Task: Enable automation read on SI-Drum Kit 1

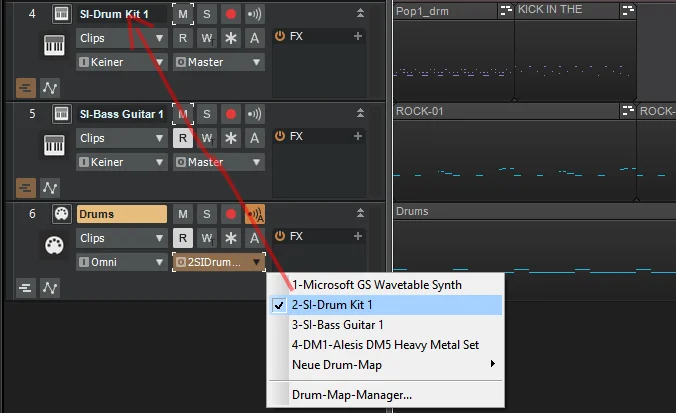Action: [x=183, y=38]
